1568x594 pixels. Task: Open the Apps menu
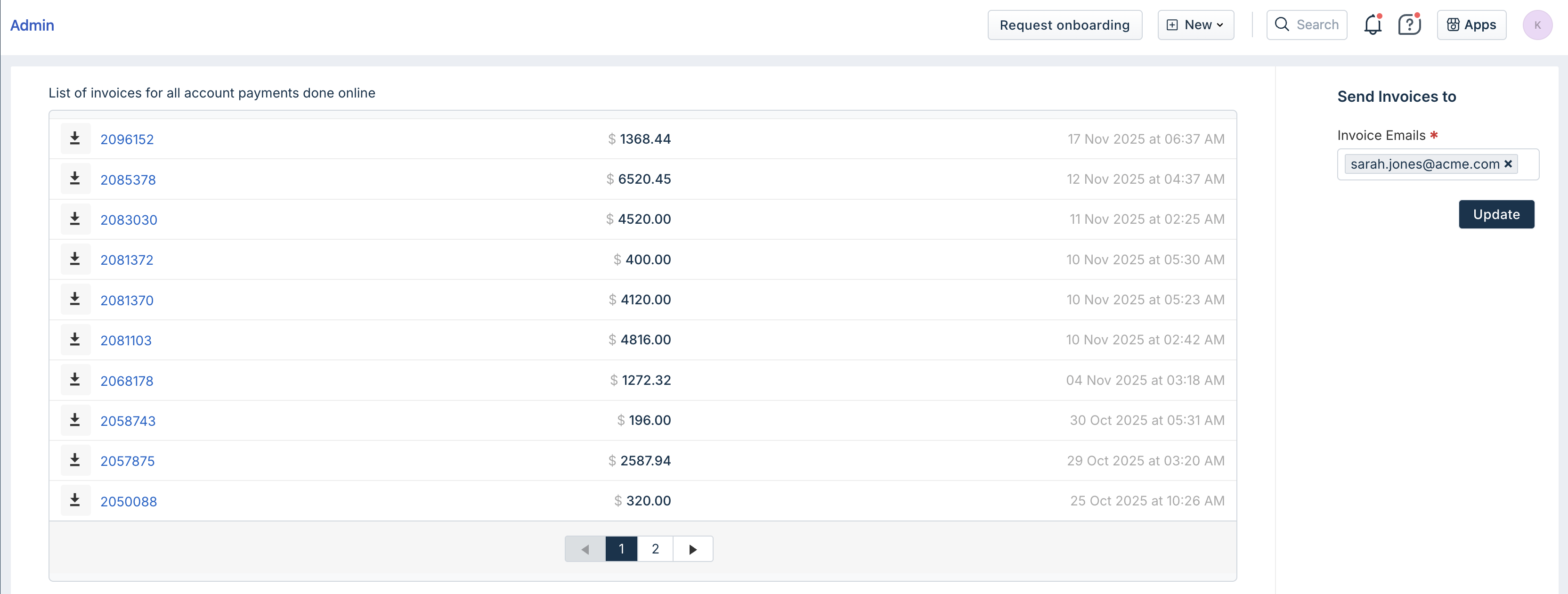(1471, 25)
